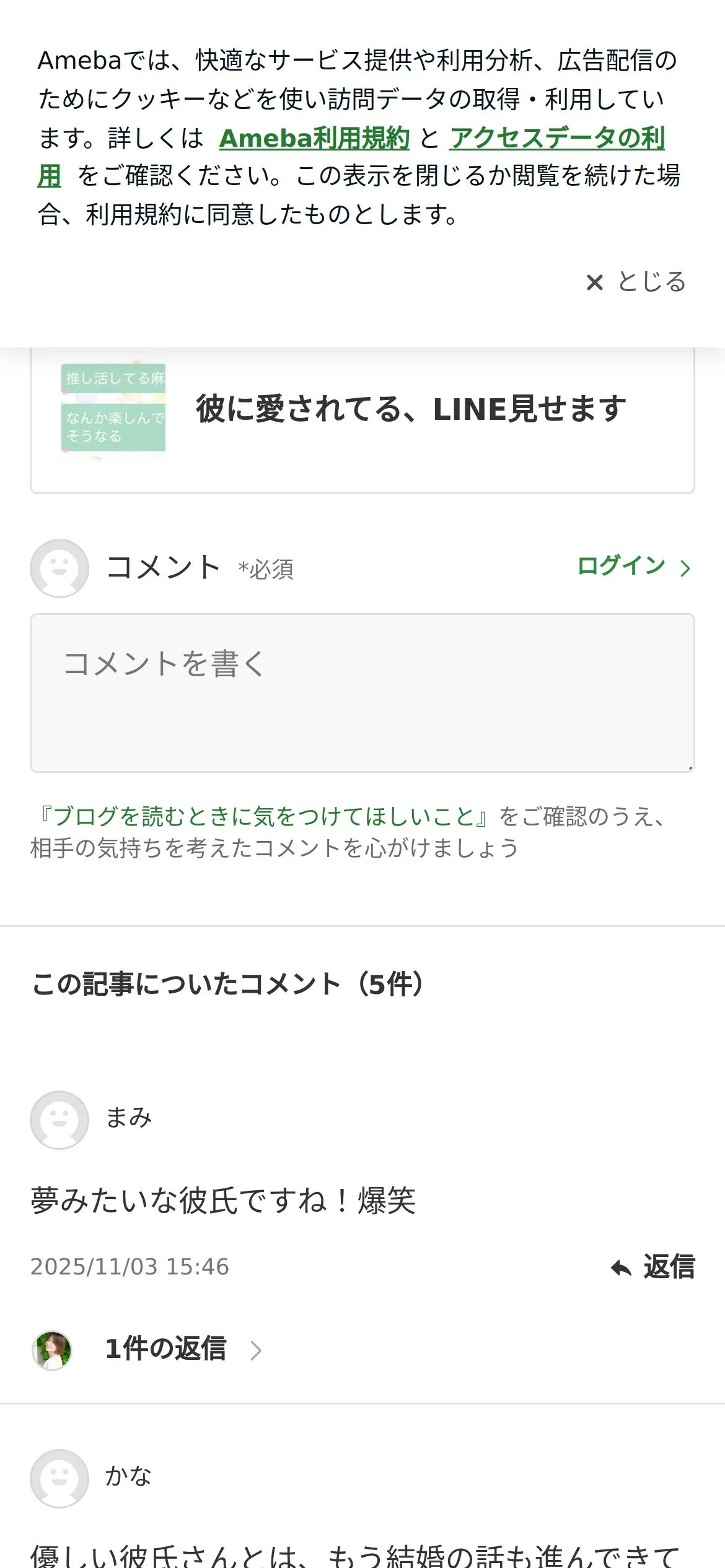Click the chevron after 1件の返信
The width and height of the screenshot is (725, 1568).
(x=255, y=1351)
